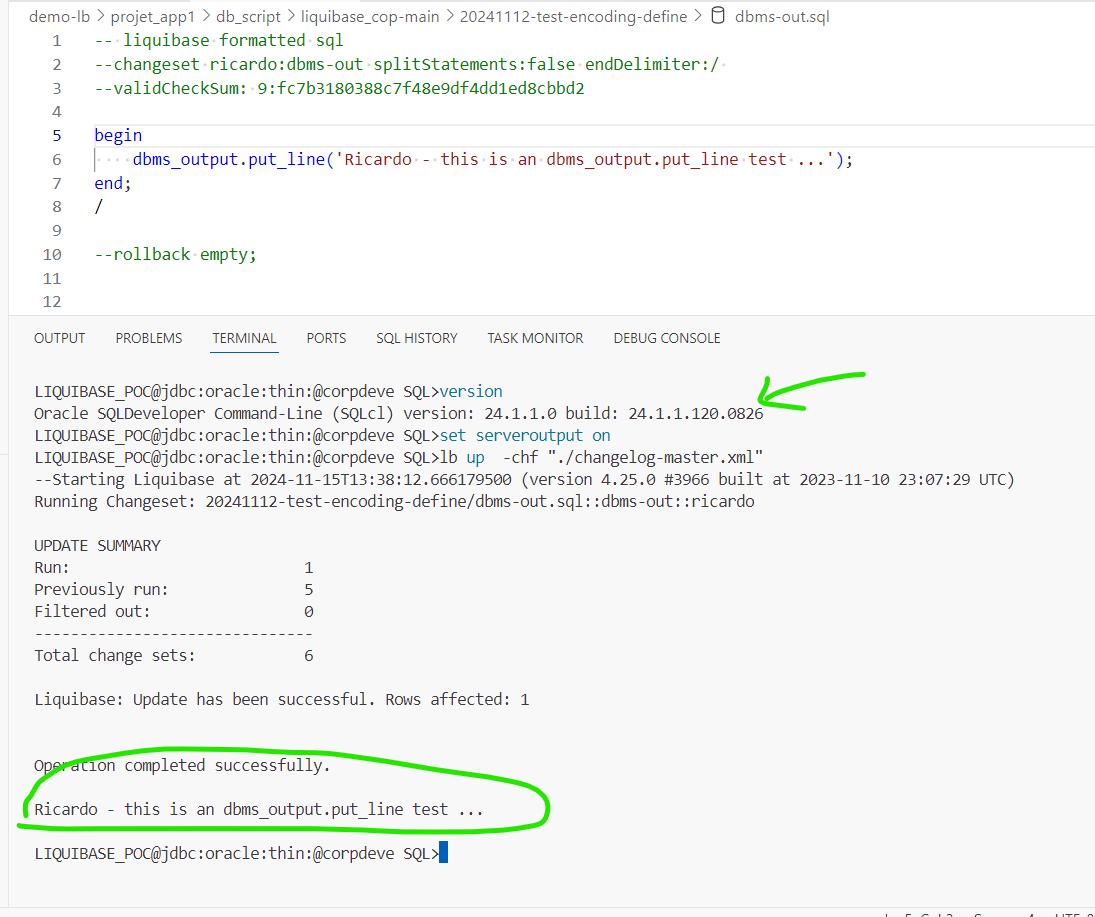1095x917 pixels.
Task: Switch to the SQL HISTORY tab
Action: 417,338
